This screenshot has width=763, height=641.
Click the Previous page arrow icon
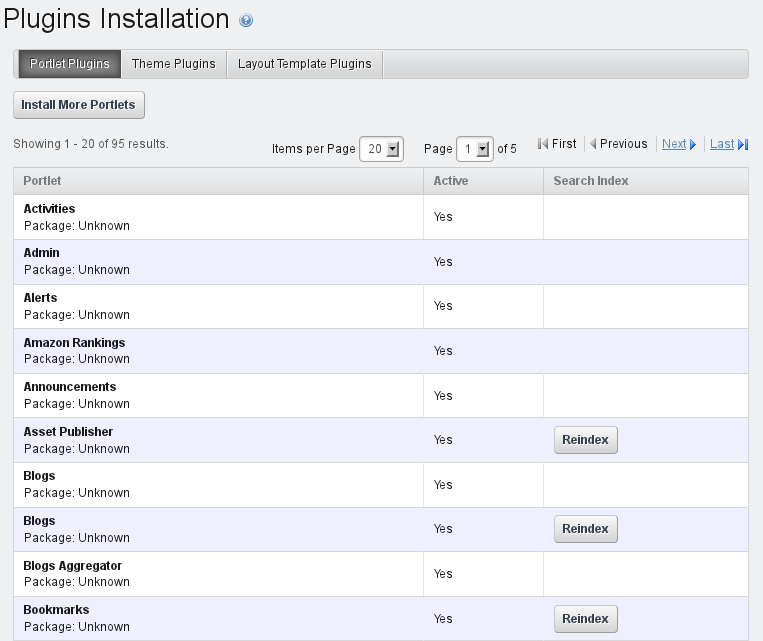pyautogui.click(x=593, y=144)
